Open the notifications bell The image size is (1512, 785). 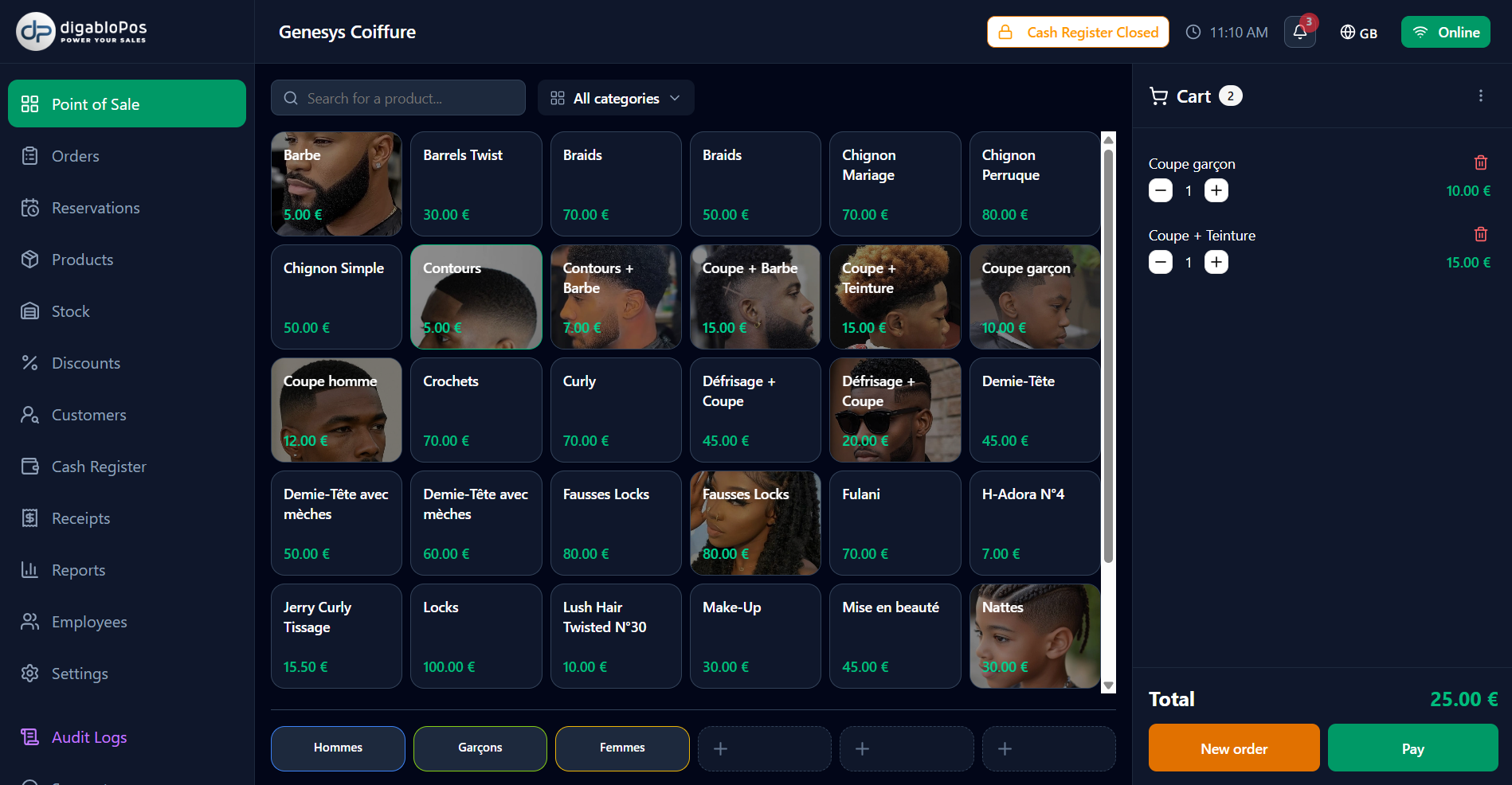click(1299, 32)
